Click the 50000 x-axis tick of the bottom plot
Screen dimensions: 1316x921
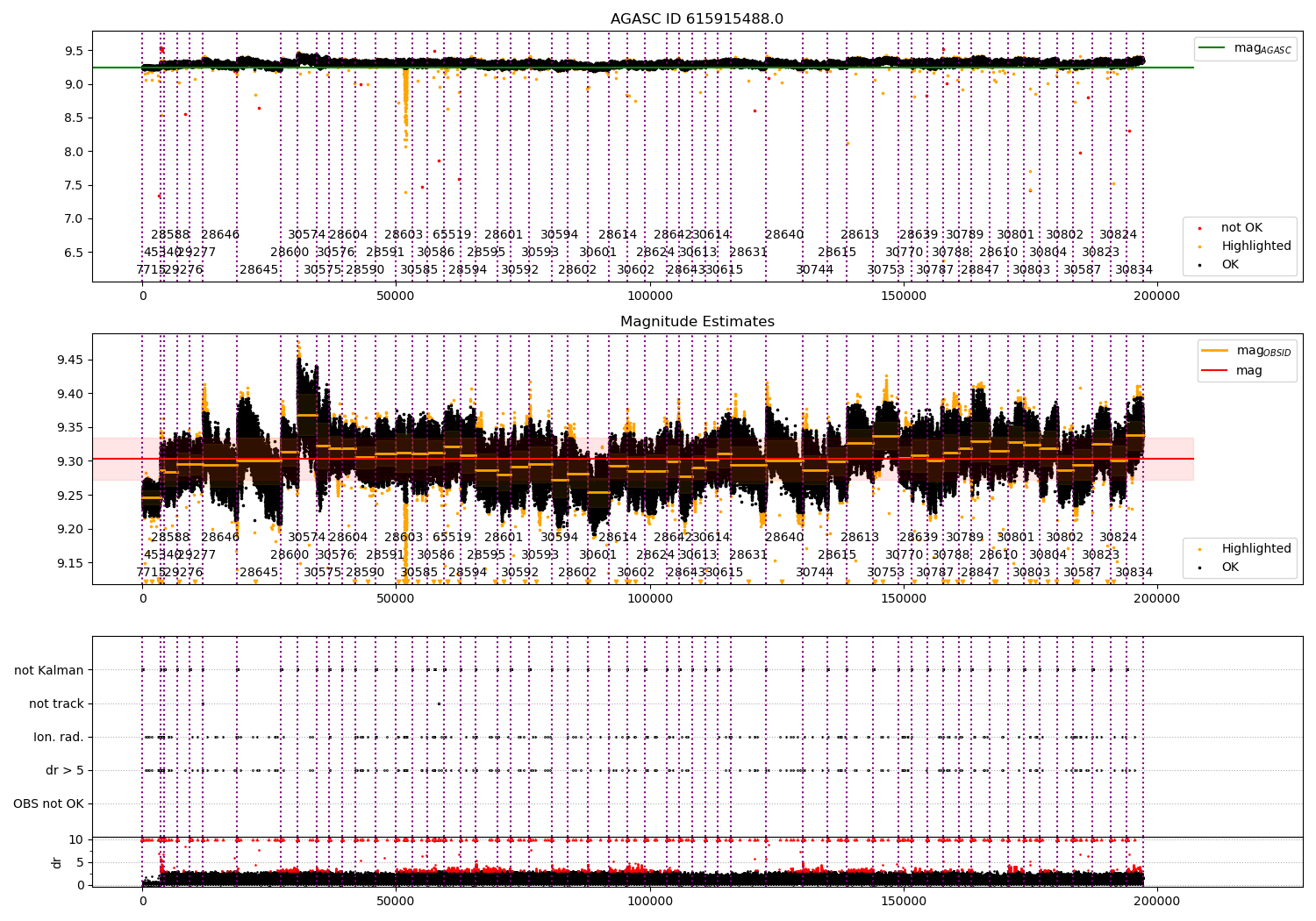(x=396, y=902)
